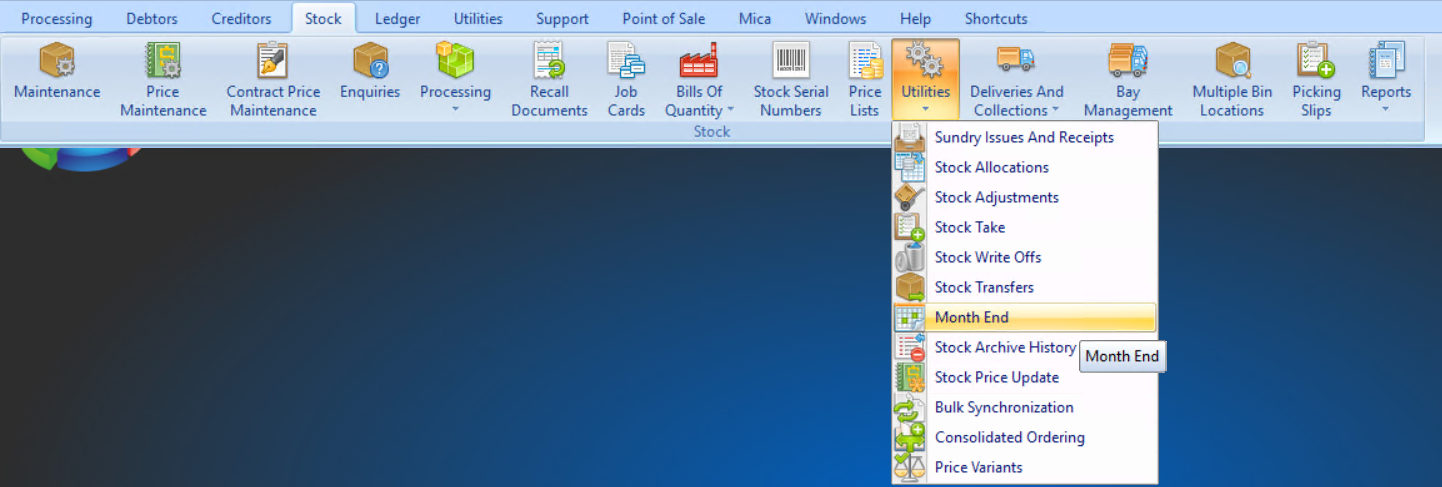Open the Point of Sale tab
Viewport: 1442px width, 487px height.
[663, 18]
